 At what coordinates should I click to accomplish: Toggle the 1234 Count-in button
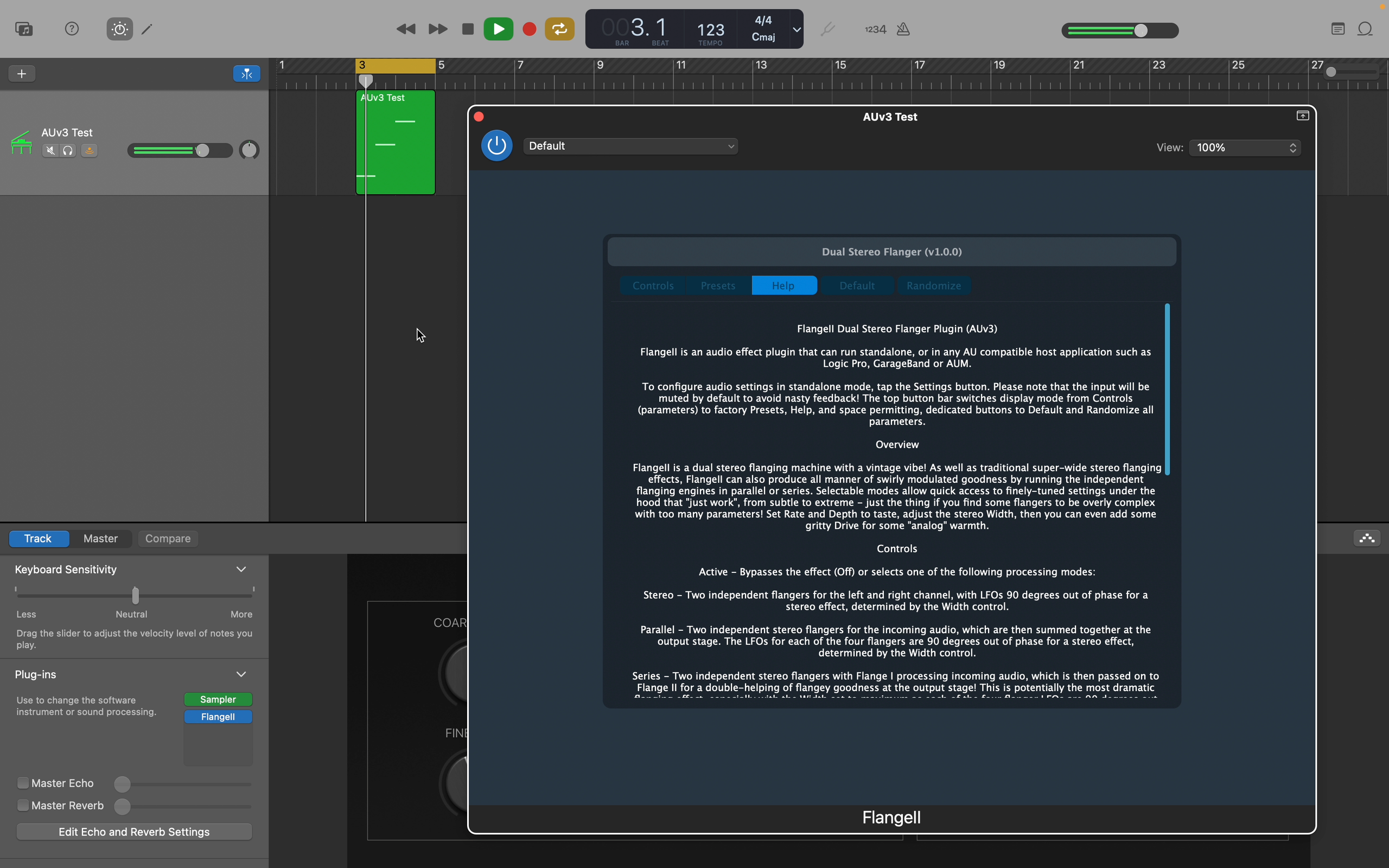click(875, 29)
